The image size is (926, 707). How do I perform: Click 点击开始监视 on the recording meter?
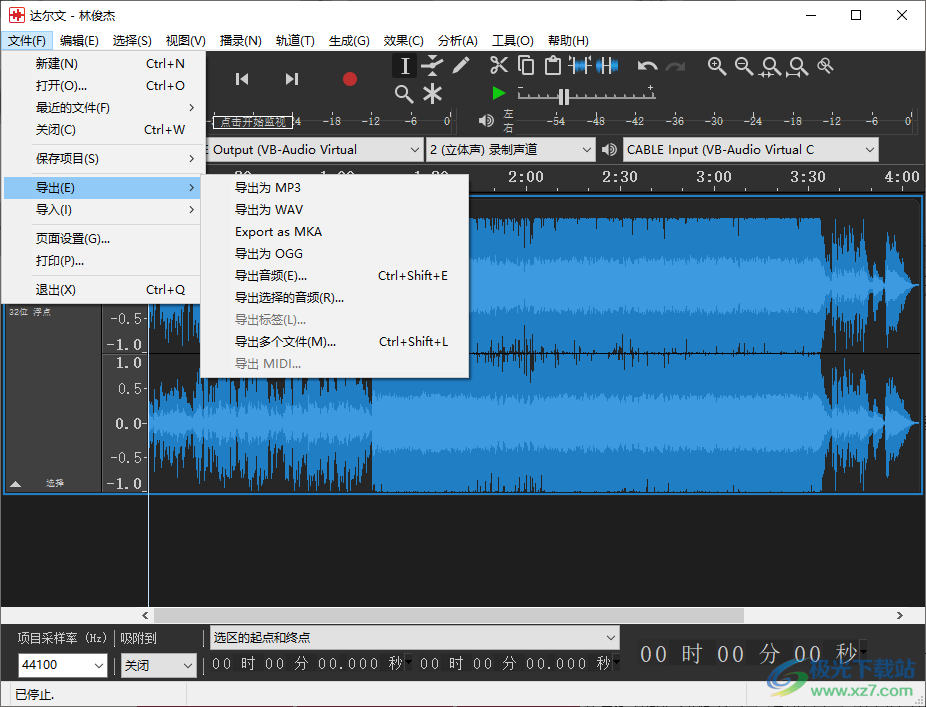254,122
